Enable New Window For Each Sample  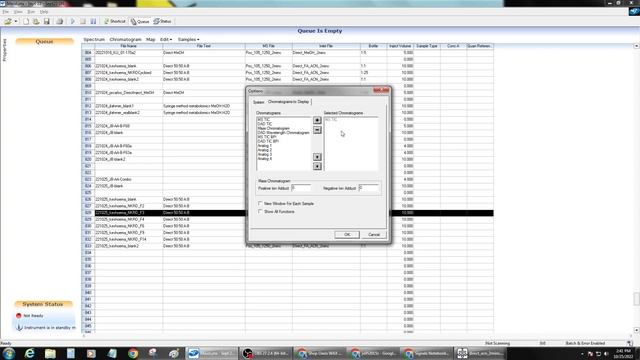(260, 203)
